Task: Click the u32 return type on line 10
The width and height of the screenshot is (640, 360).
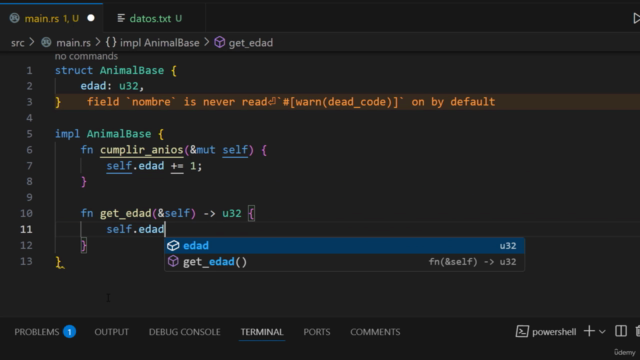Action: 232,213
